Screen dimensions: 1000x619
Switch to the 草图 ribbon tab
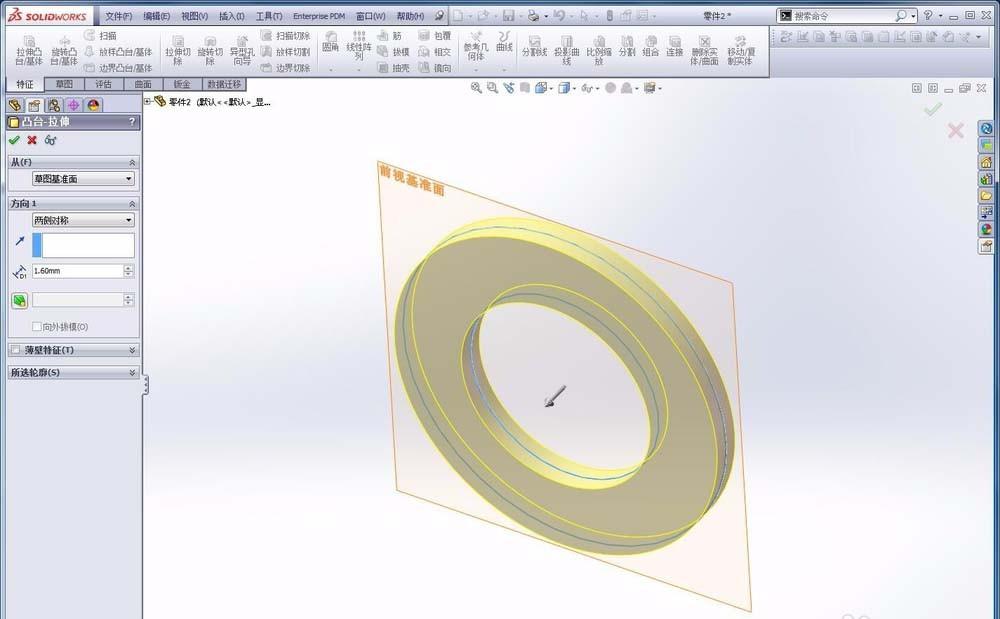pyautogui.click(x=63, y=84)
